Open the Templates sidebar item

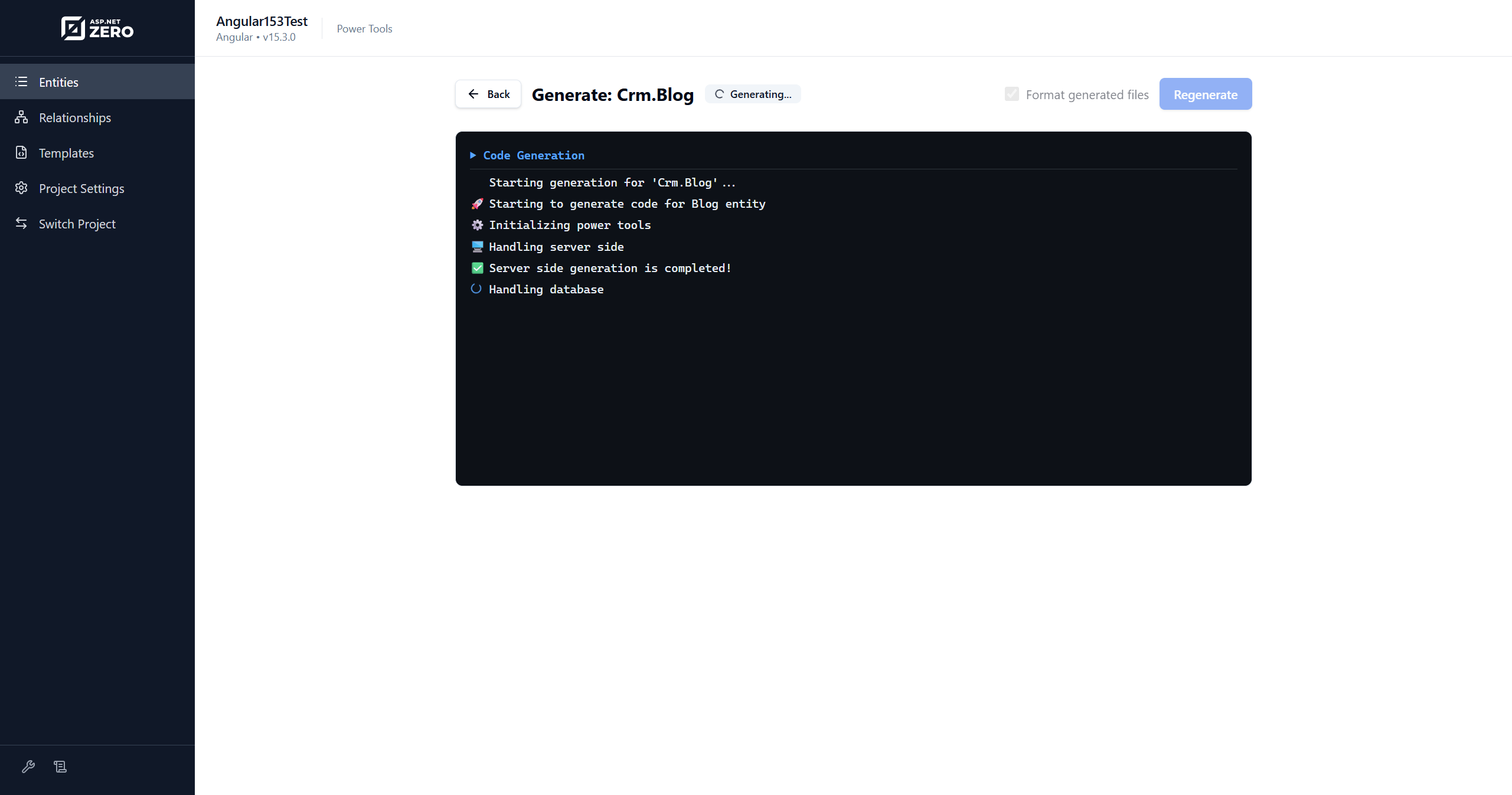[97, 153]
